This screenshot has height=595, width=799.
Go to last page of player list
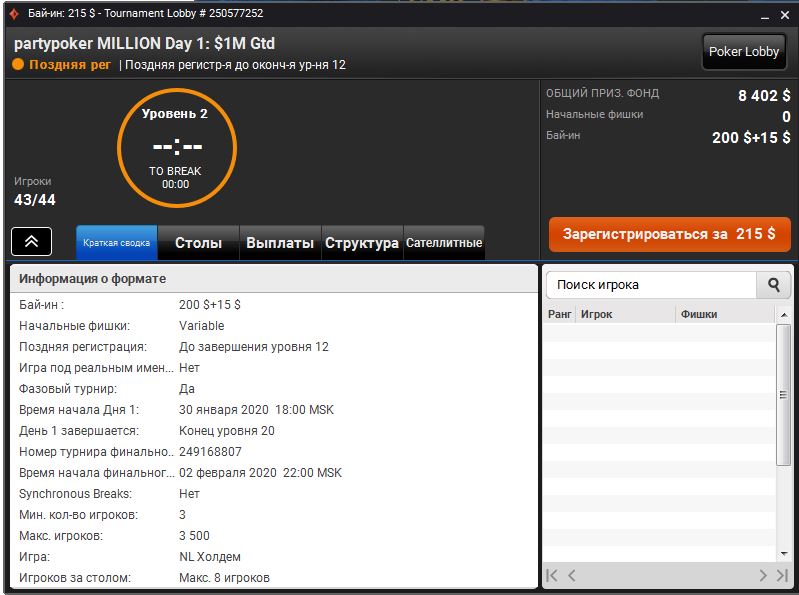coord(782,576)
